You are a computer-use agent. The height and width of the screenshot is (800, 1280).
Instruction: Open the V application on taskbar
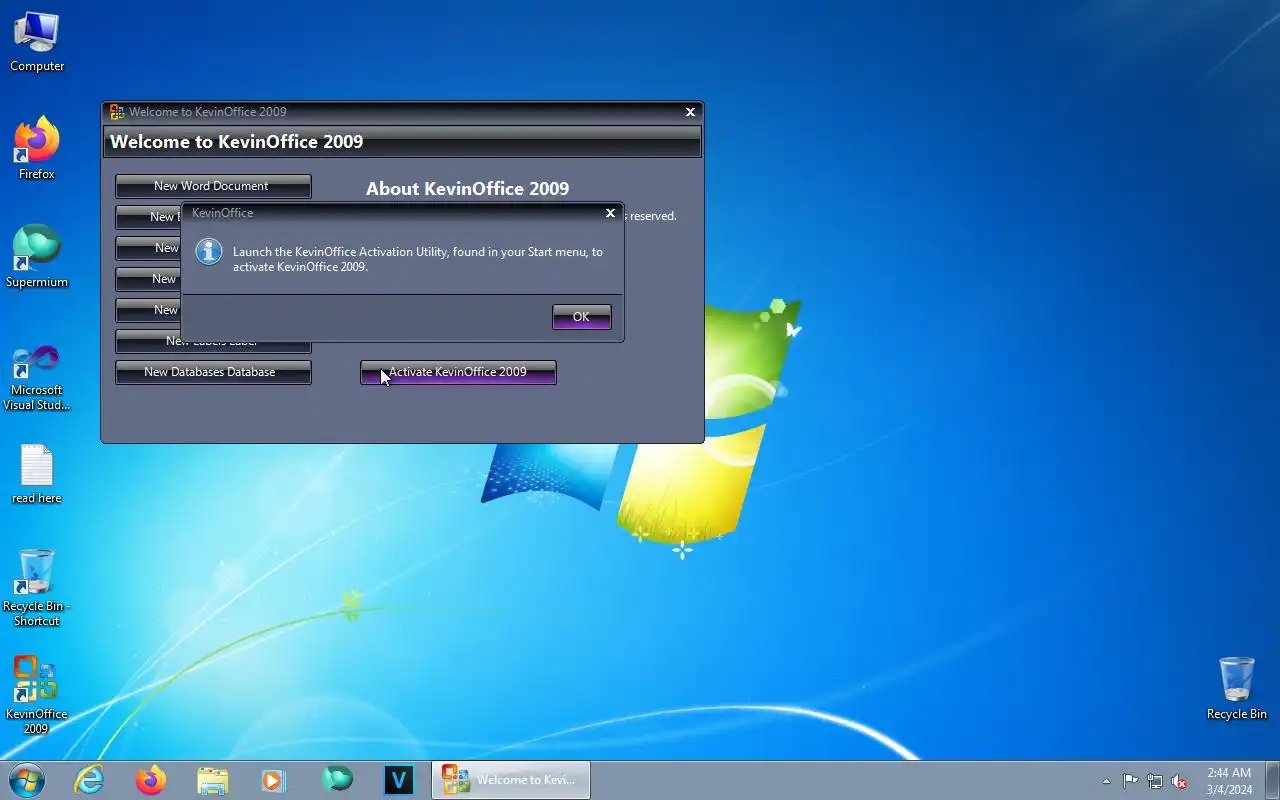pyautogui.click(x=399, y=780)
